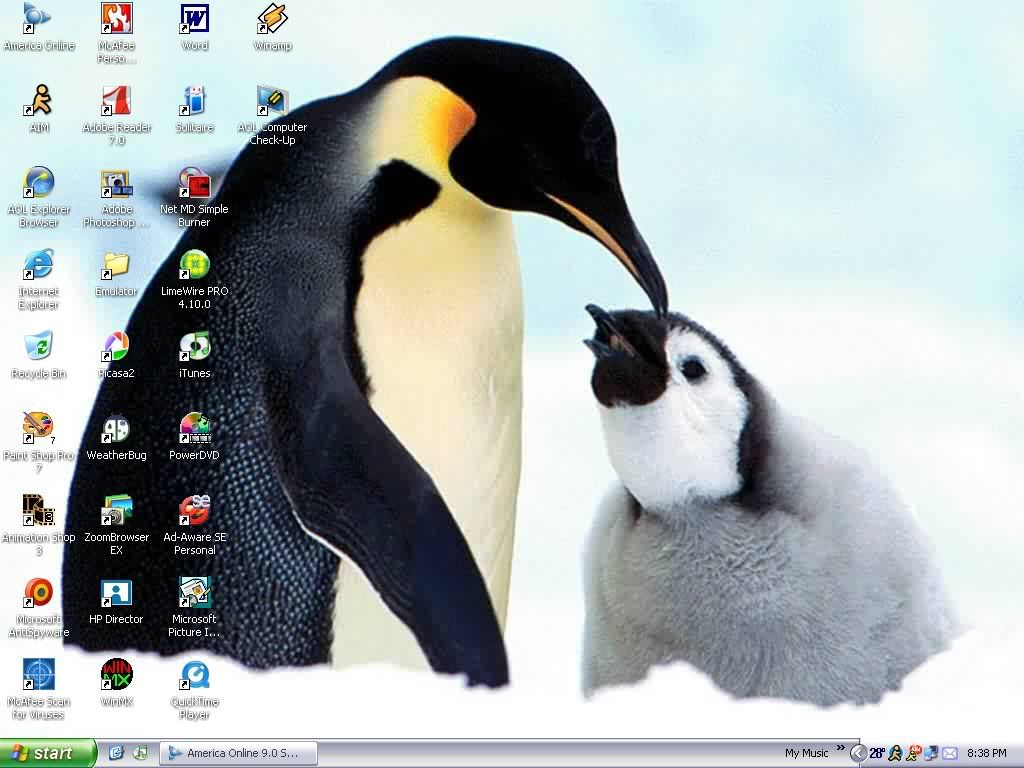Click the Start button

[48, 753]
